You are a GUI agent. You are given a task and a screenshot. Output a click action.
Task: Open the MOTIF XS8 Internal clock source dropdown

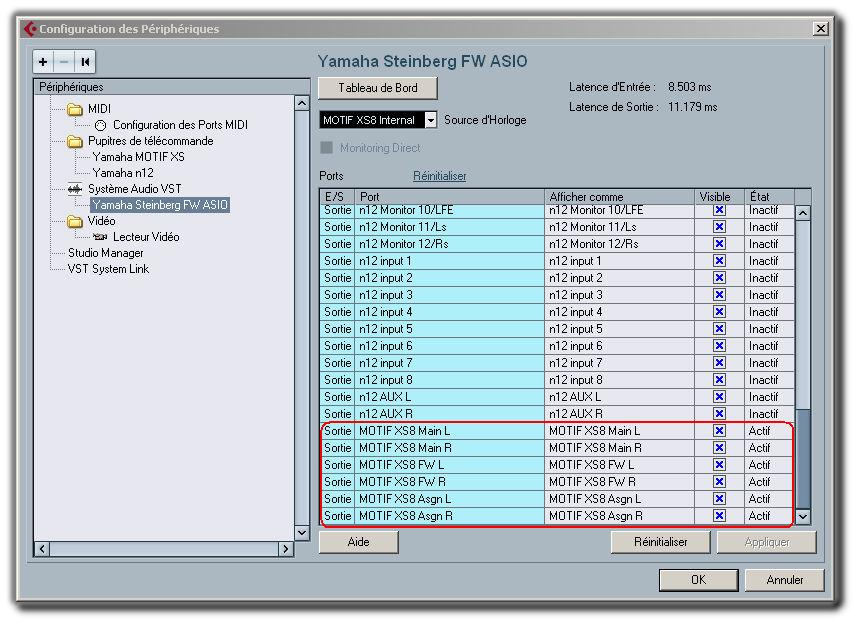tap(430, 120)
